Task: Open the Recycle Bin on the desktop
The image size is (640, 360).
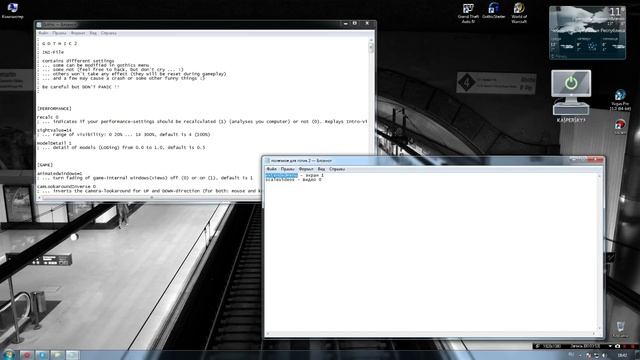Action: click(620, 329)
